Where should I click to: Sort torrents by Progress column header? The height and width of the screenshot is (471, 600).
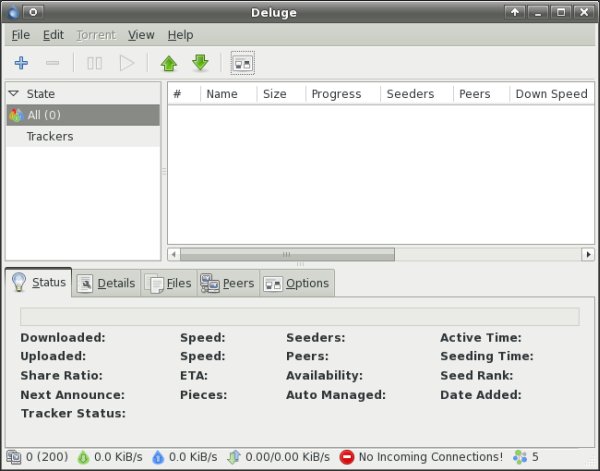coord(336,94)
